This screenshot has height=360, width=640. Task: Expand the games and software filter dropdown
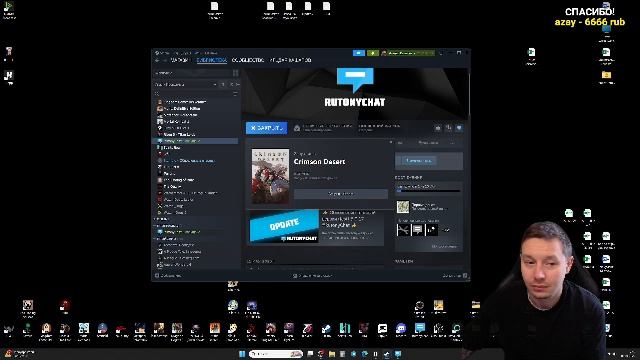tap(186, 84)
